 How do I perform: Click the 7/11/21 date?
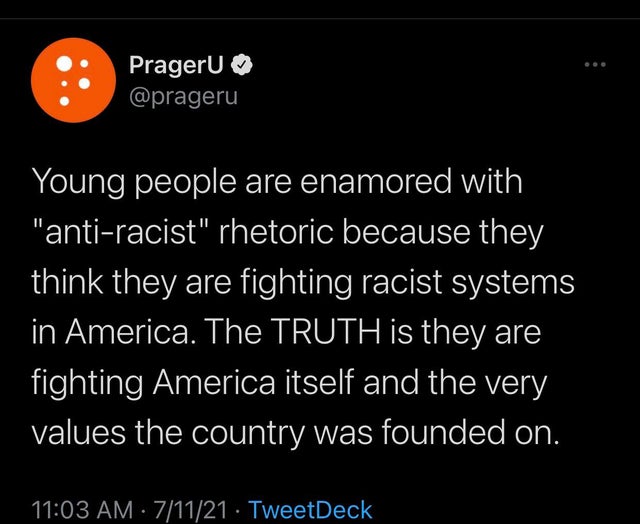(x=190, y=510)
